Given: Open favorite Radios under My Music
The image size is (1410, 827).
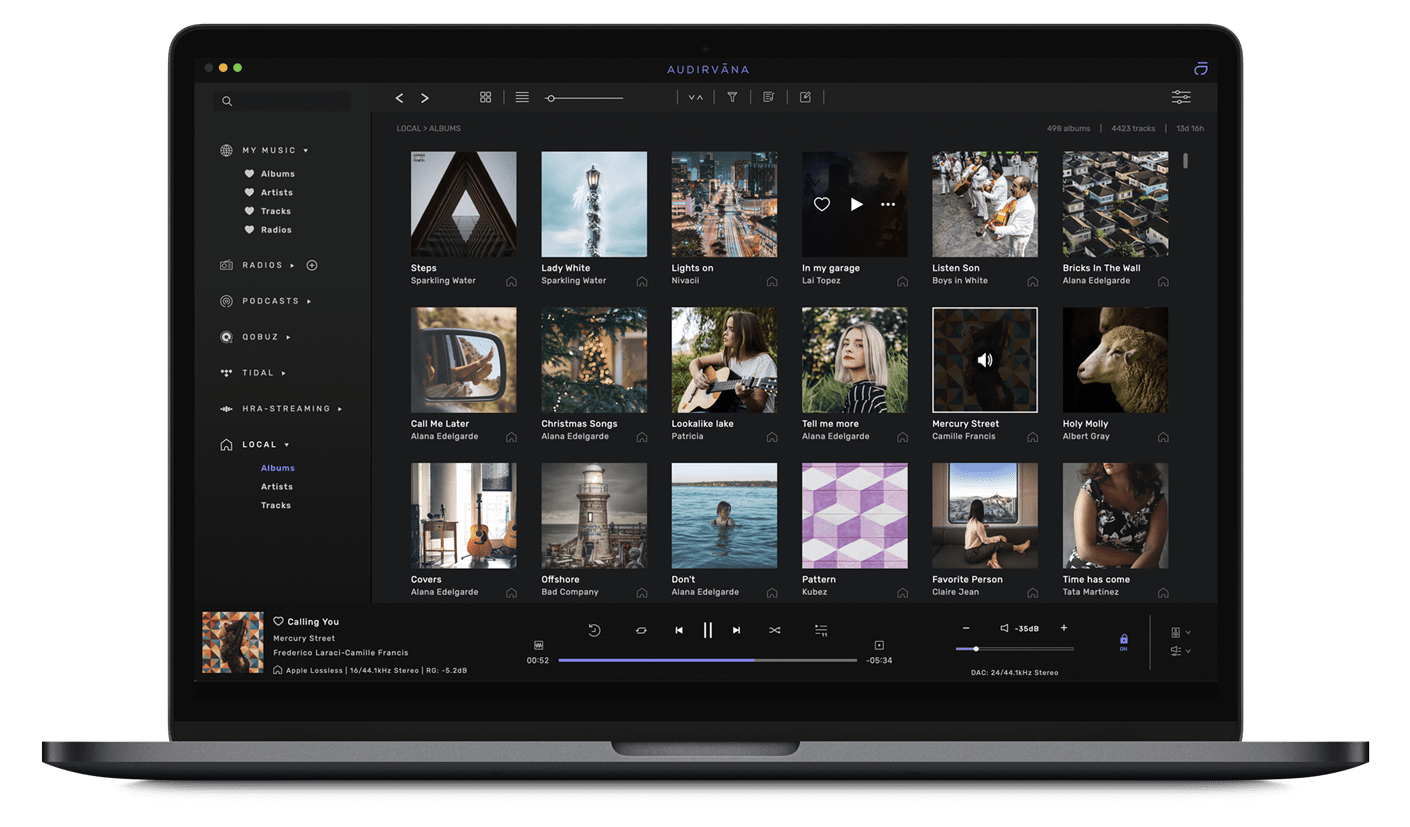Looking at the screenshot, I should click(276, 230).
